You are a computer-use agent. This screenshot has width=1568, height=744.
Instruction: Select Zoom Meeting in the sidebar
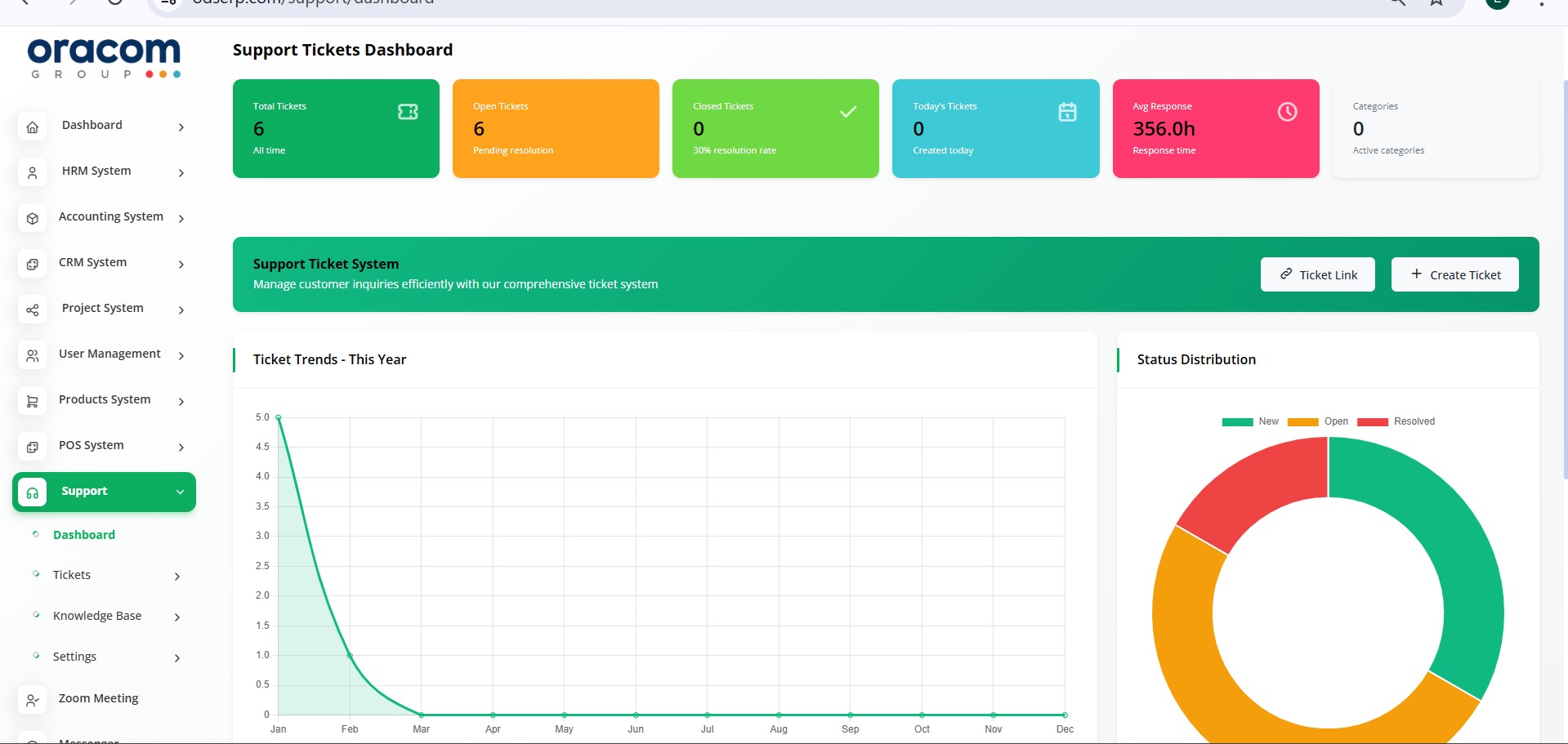98,698
